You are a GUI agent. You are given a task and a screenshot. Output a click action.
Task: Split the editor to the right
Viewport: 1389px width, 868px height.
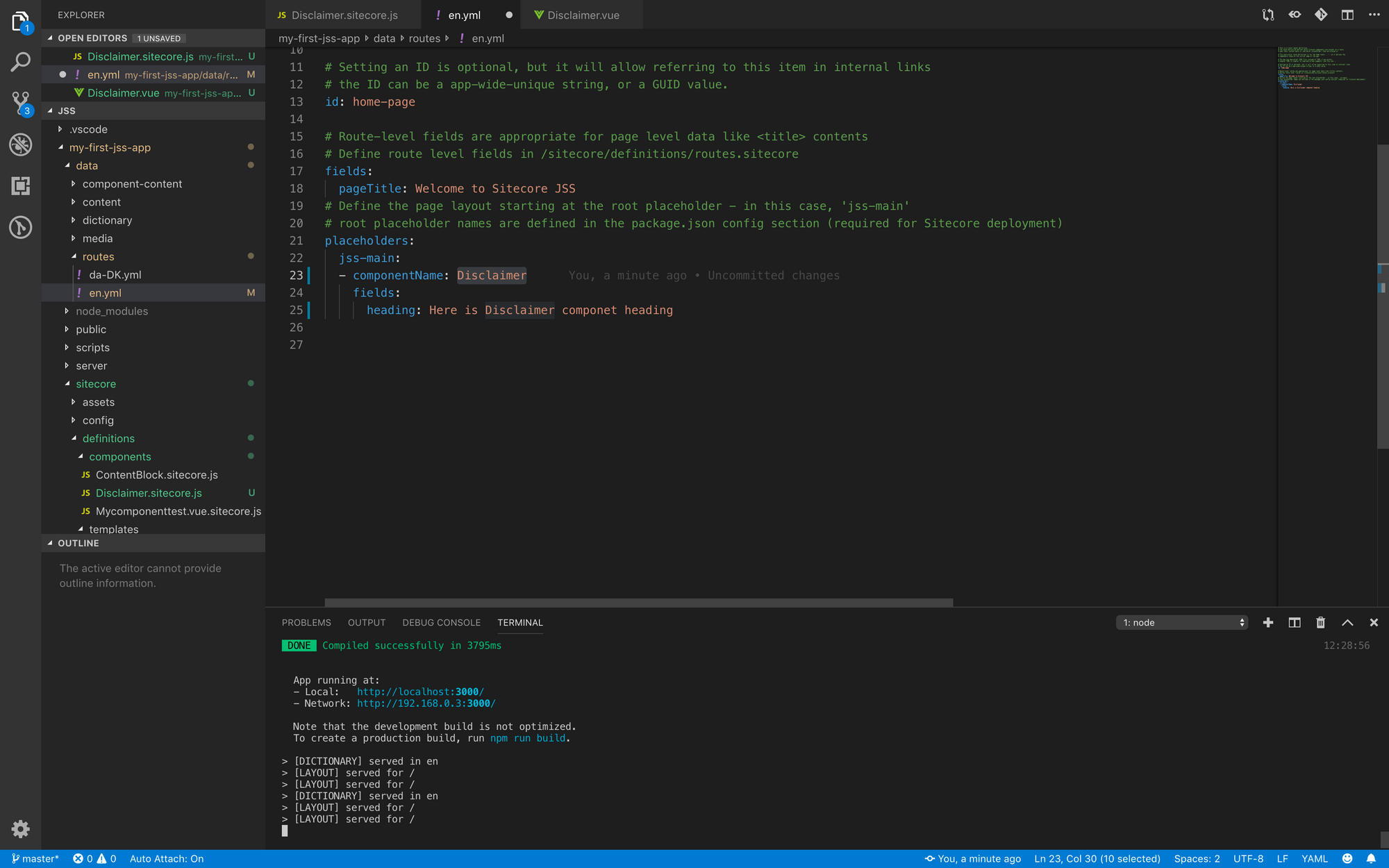click(1347, 15)
